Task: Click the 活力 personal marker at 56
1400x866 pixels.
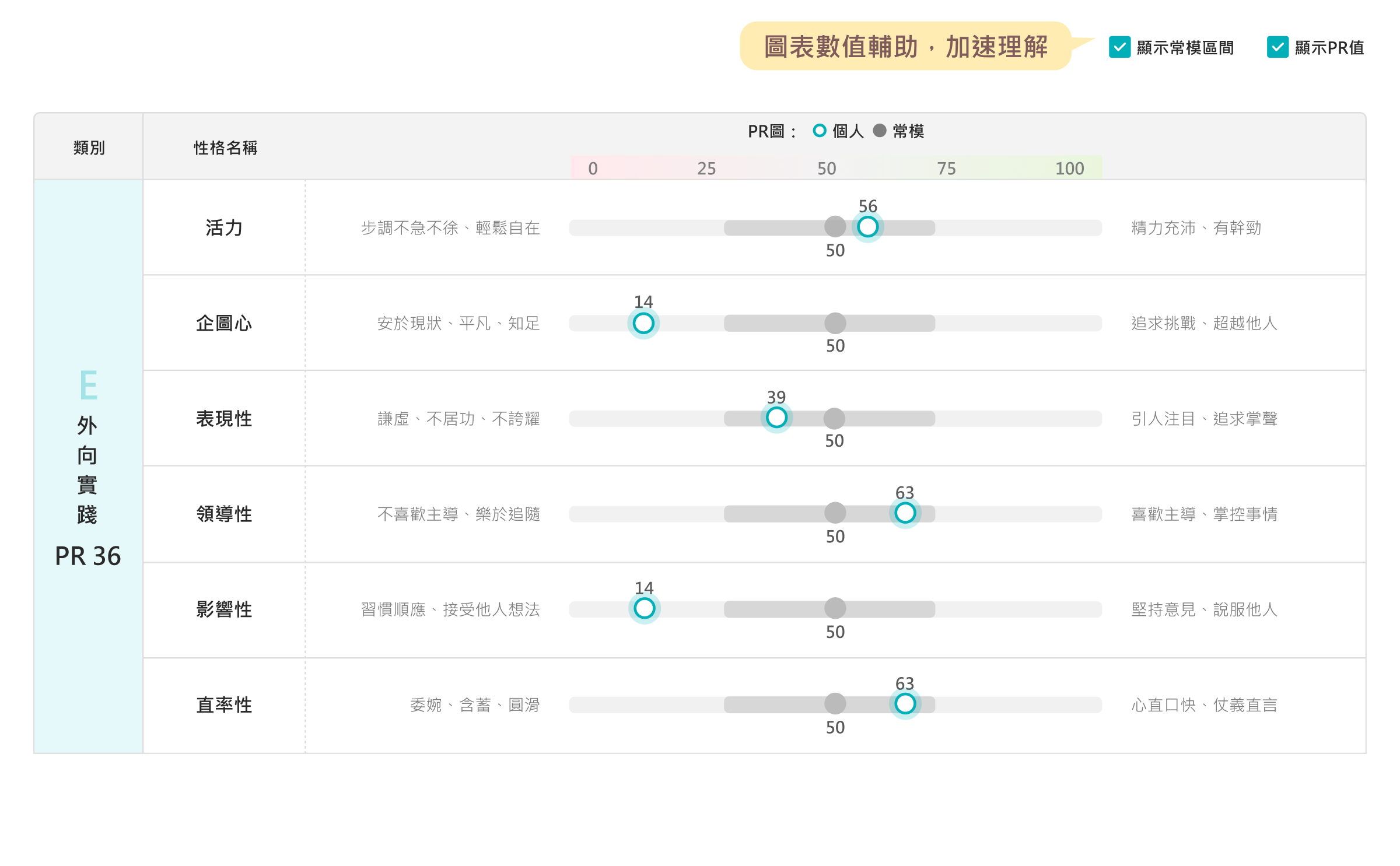Action: [x=867, y=227]
